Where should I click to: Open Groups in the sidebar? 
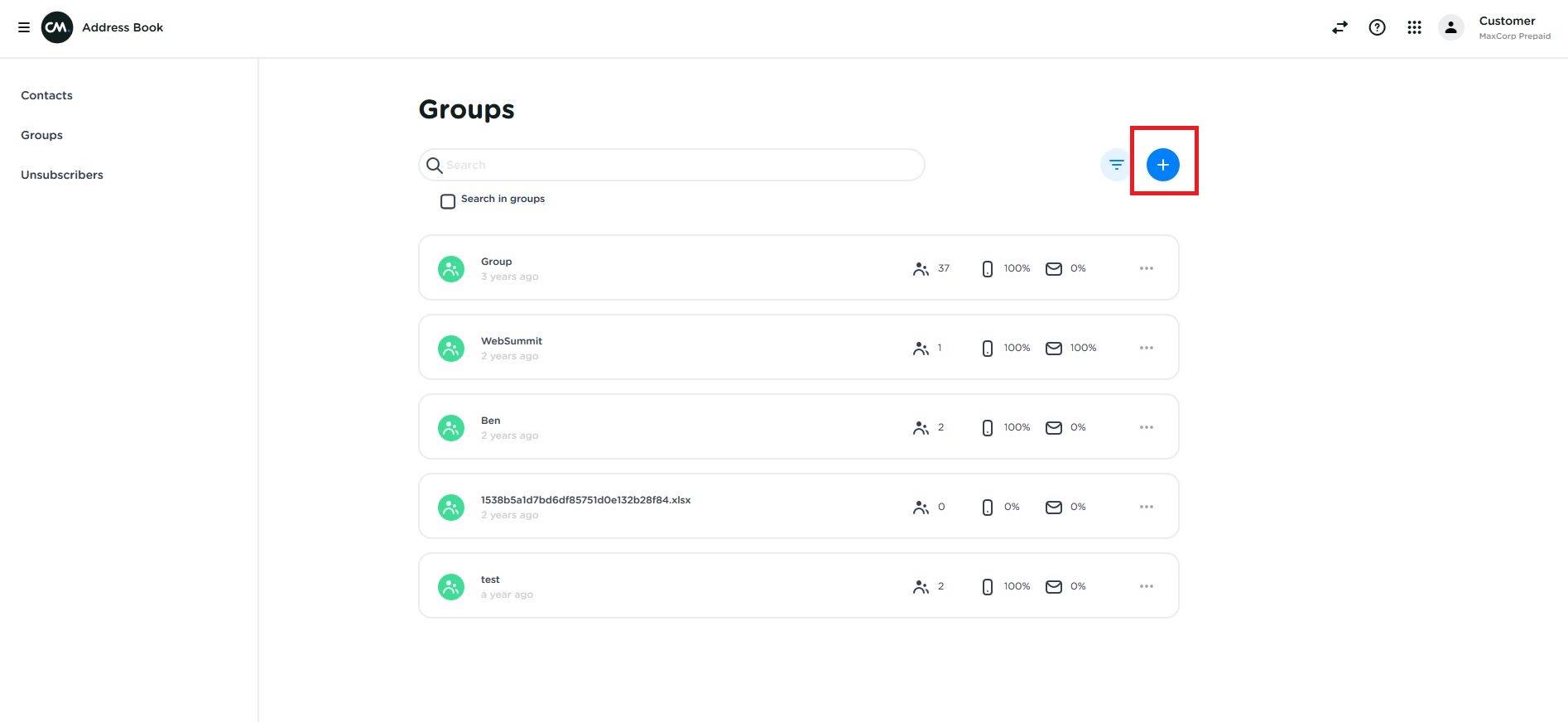point(41,135)
